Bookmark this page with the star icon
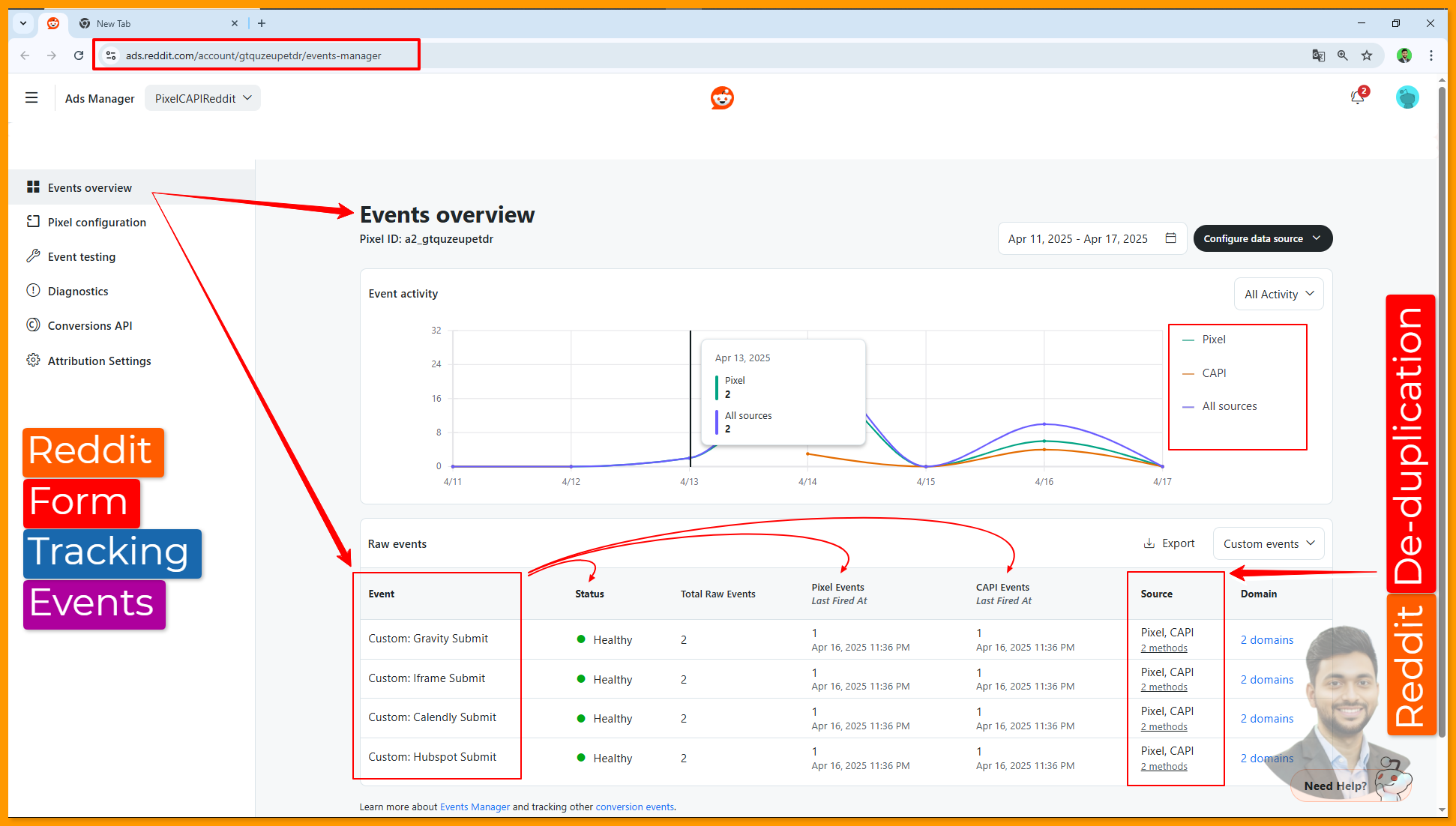 (1367, 55)
